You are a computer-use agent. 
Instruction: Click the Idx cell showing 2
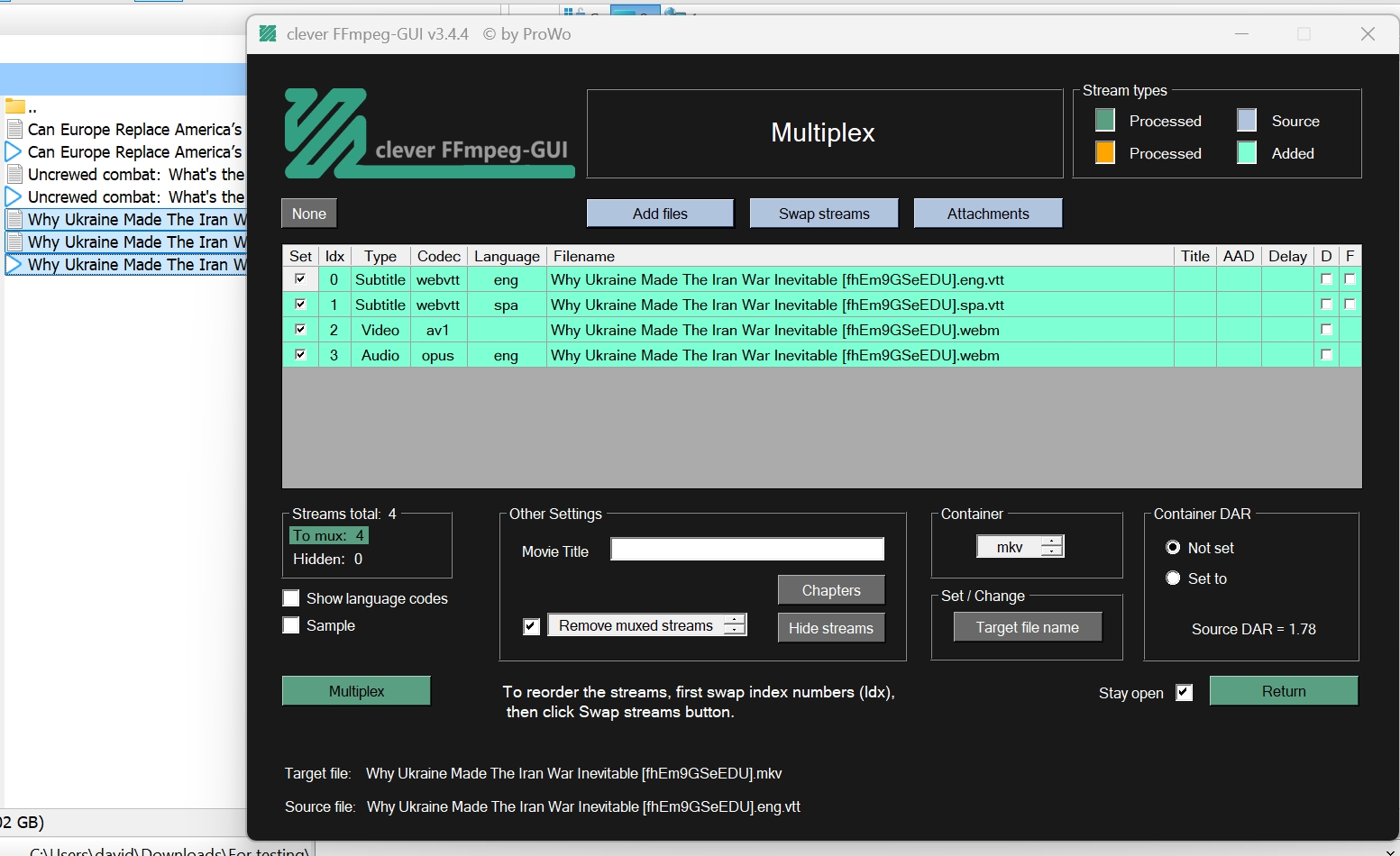pos(334,330)
